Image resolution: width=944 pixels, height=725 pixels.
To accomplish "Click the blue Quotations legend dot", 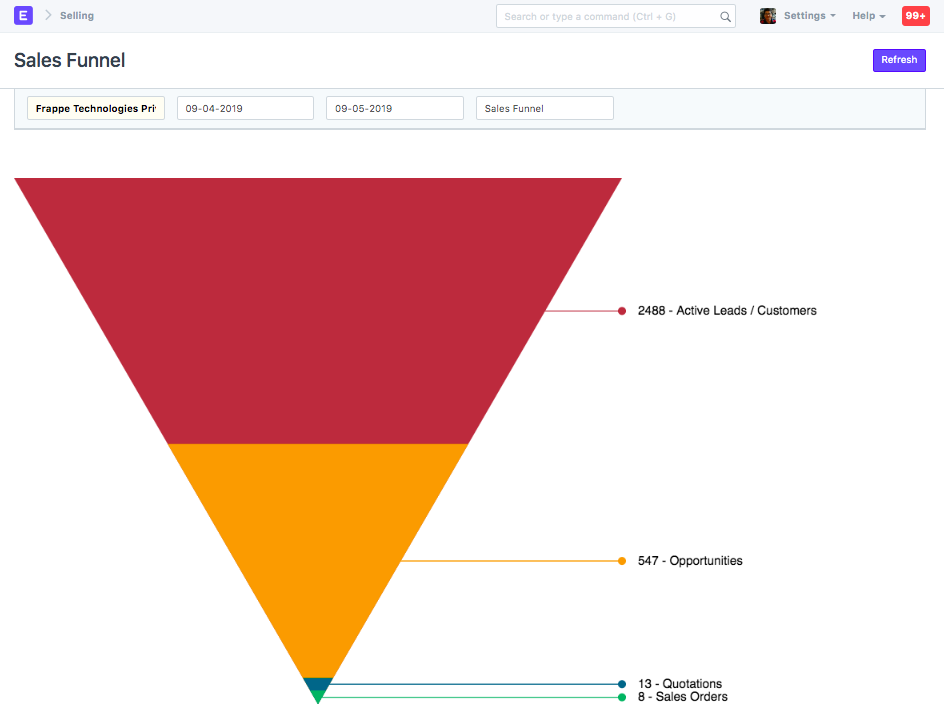I will [622, 684].
